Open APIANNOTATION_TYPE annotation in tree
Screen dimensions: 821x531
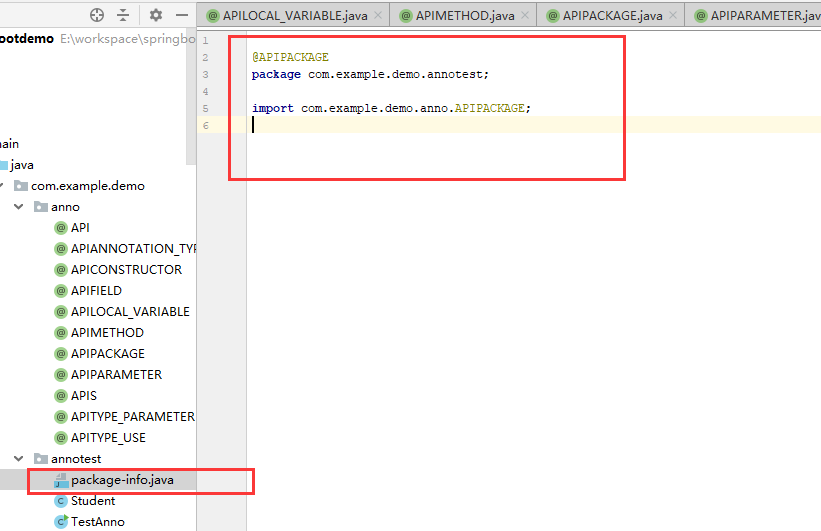point(134,249)
